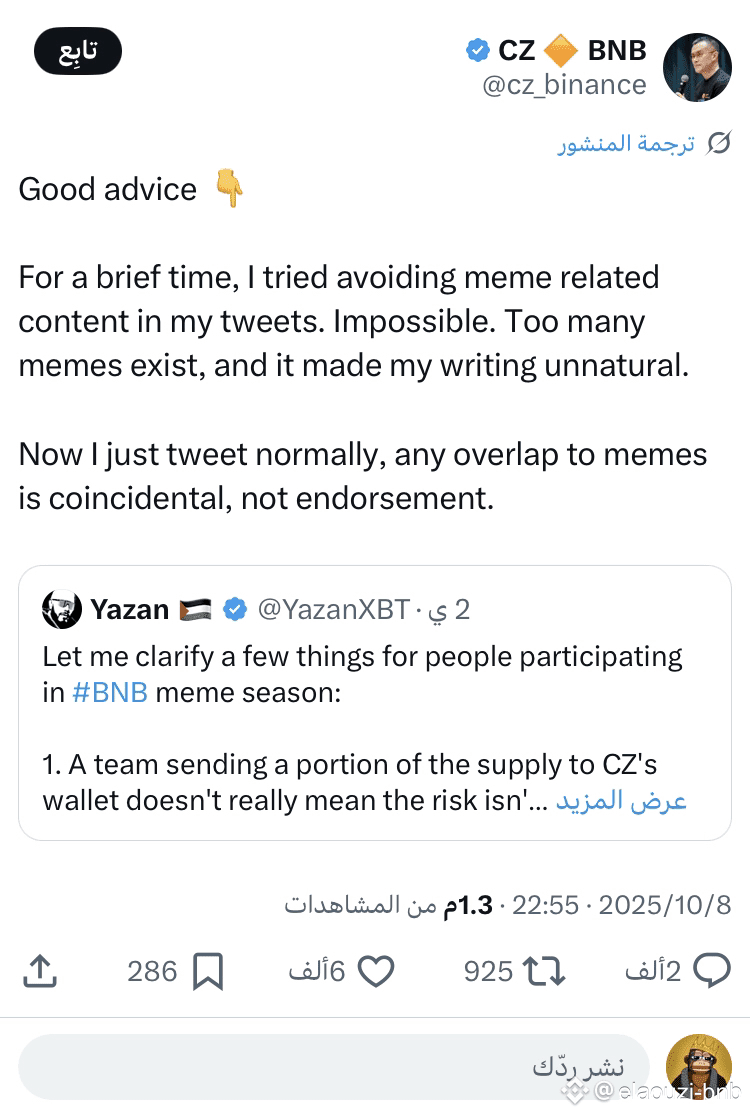The height and width of the screenshot is (1116, 750).
Task: Like the post with the heart icon
Action: pos(376,970)
